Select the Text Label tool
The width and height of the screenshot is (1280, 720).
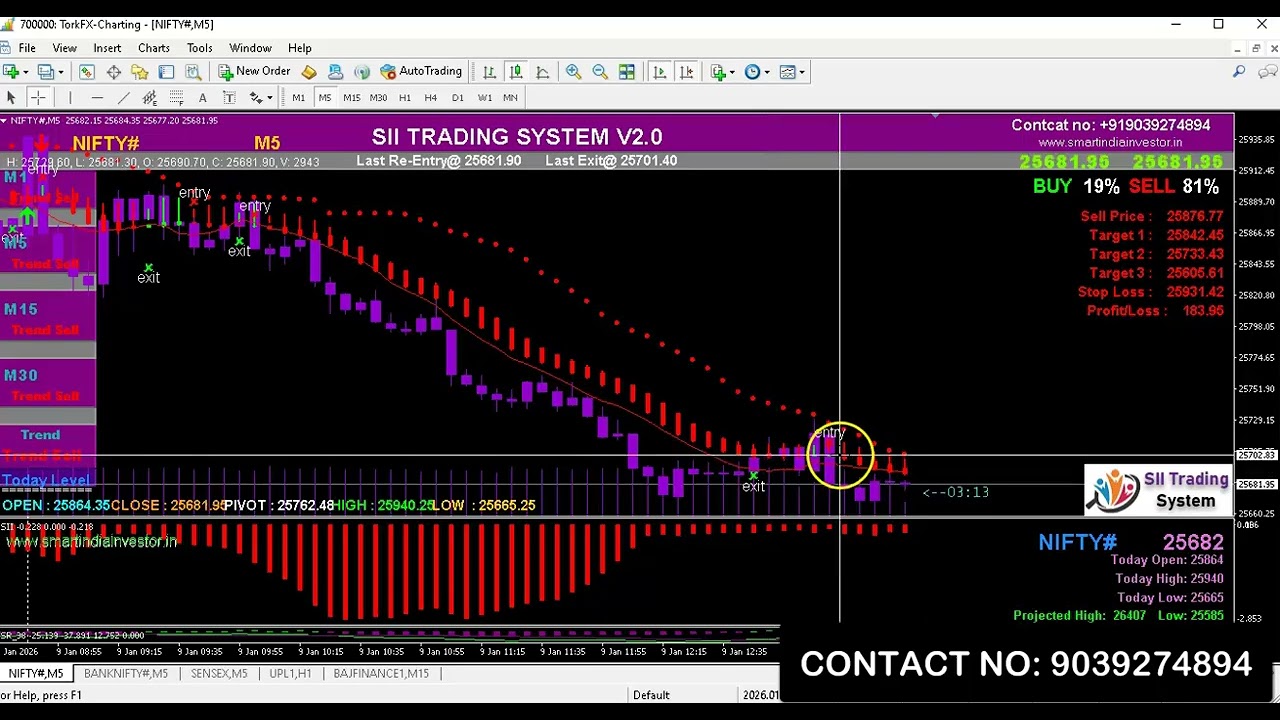[x=229, y=98]
